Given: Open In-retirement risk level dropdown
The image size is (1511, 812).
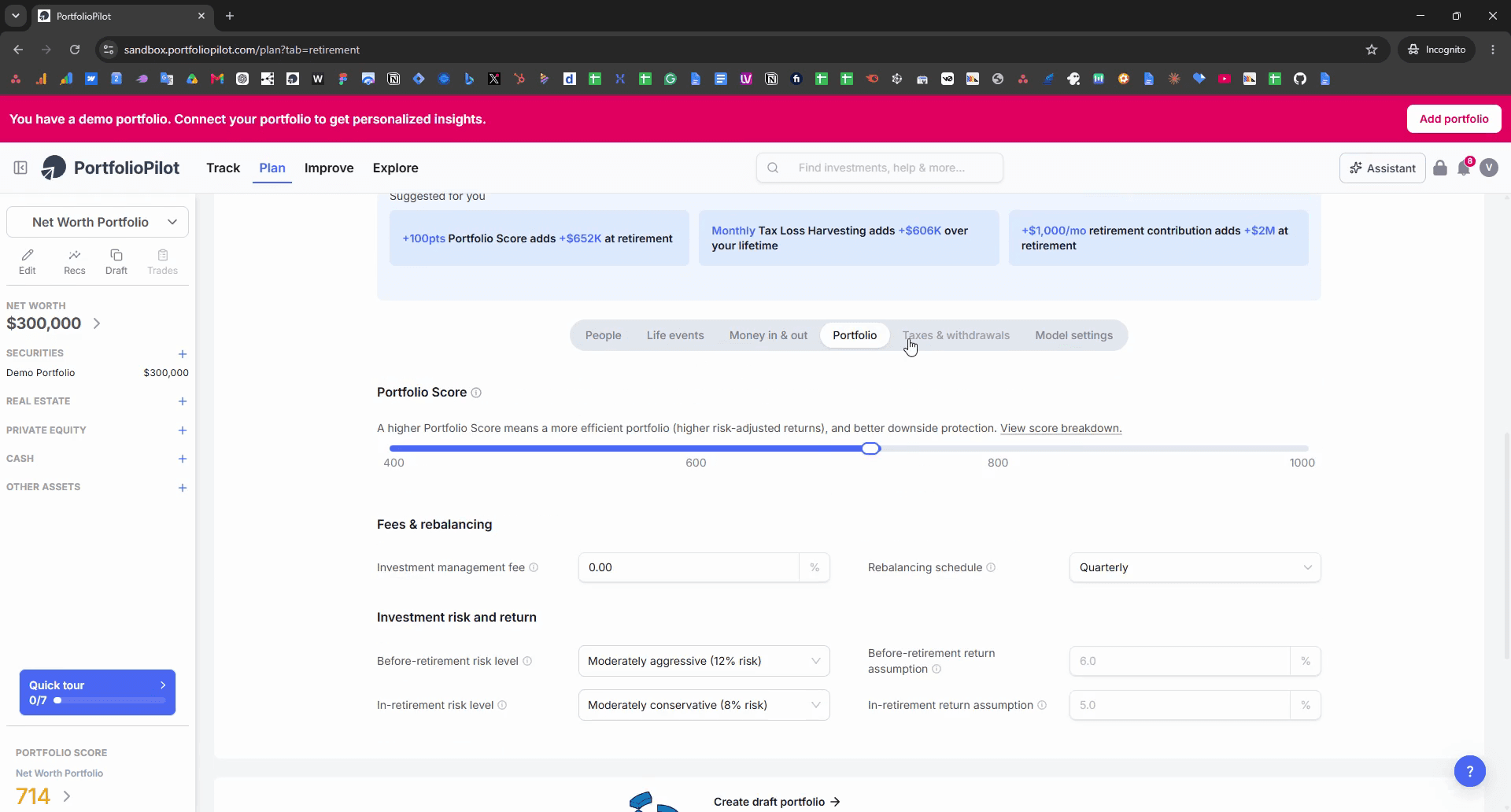Looking at the screenshot, I should 704,705.
